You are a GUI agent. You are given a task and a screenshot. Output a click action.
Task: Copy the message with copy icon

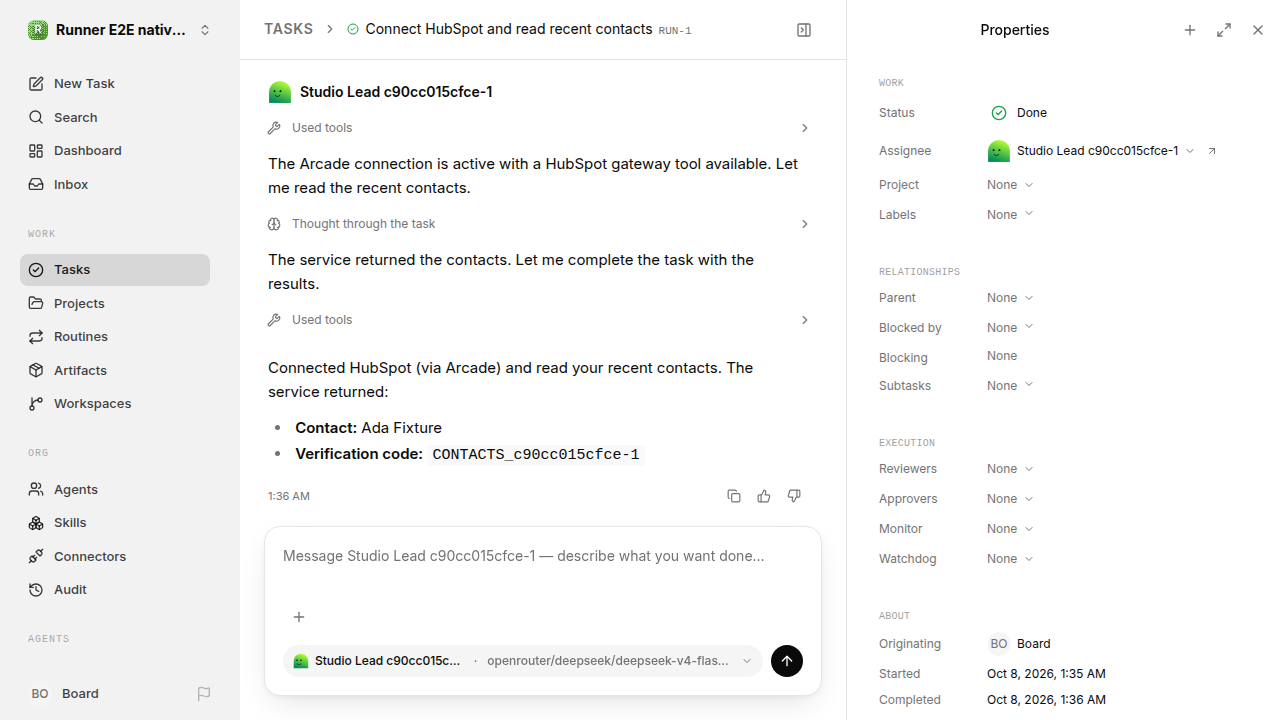pyautogui.click(x=734, y=496)
